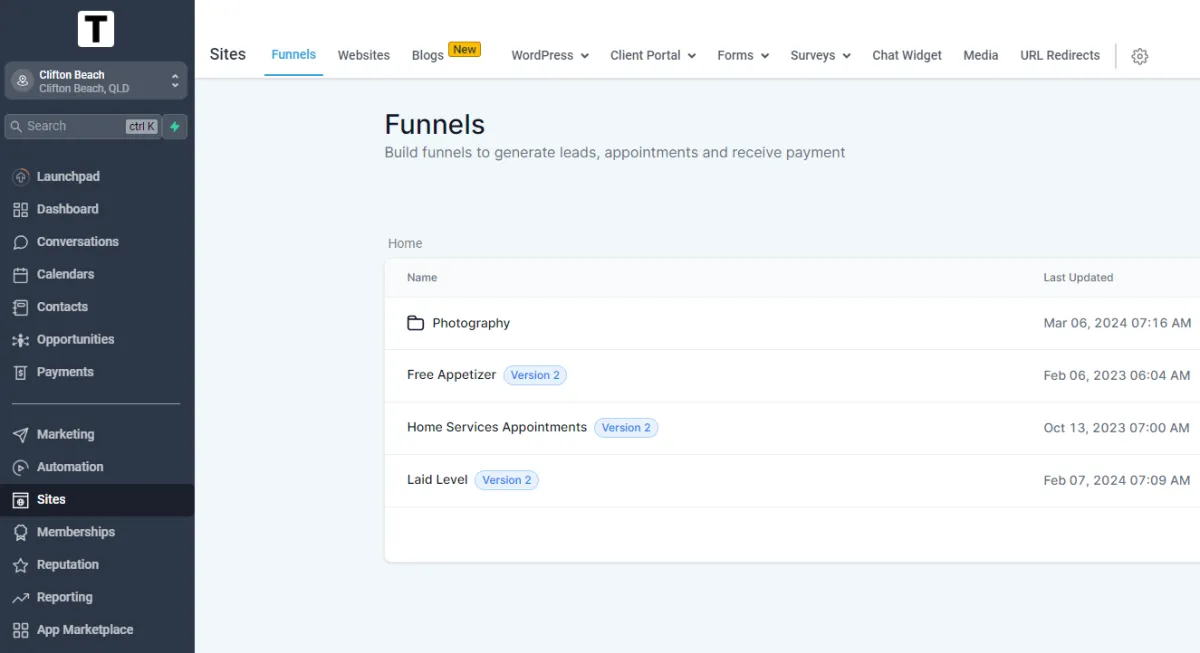The height and width of the screenshot is (653, 1200).
Task: Click the Sites heading text
Action: click(x=228, y=55)
